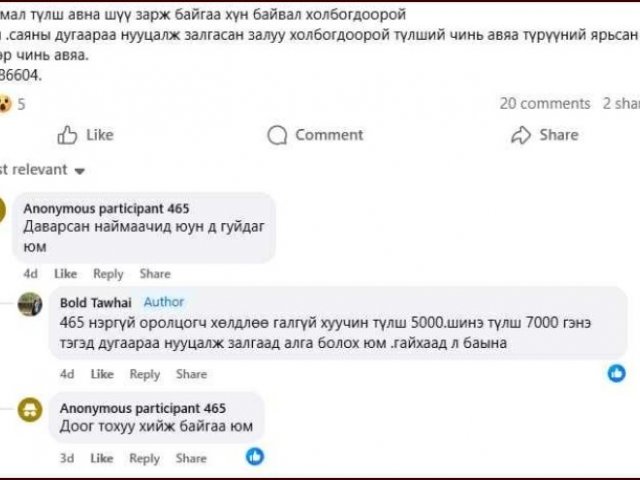Open the shares count link
This screenshot has width=640, height=480.
click(x=620, y=103)
